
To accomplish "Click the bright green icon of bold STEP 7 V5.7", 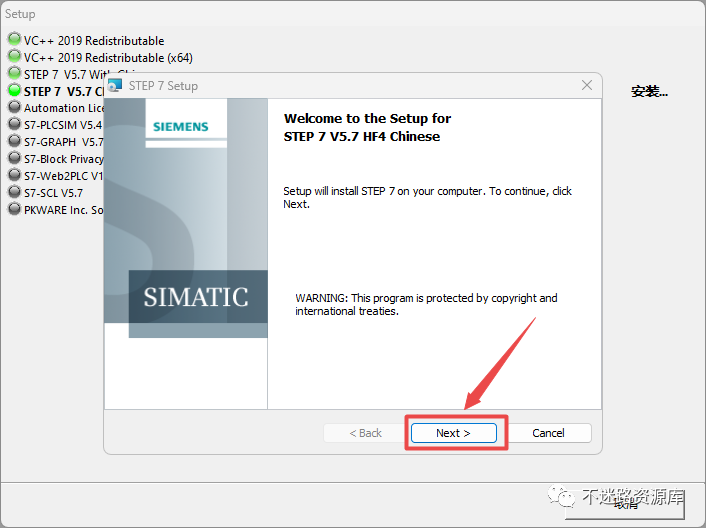I will point(14,90).
